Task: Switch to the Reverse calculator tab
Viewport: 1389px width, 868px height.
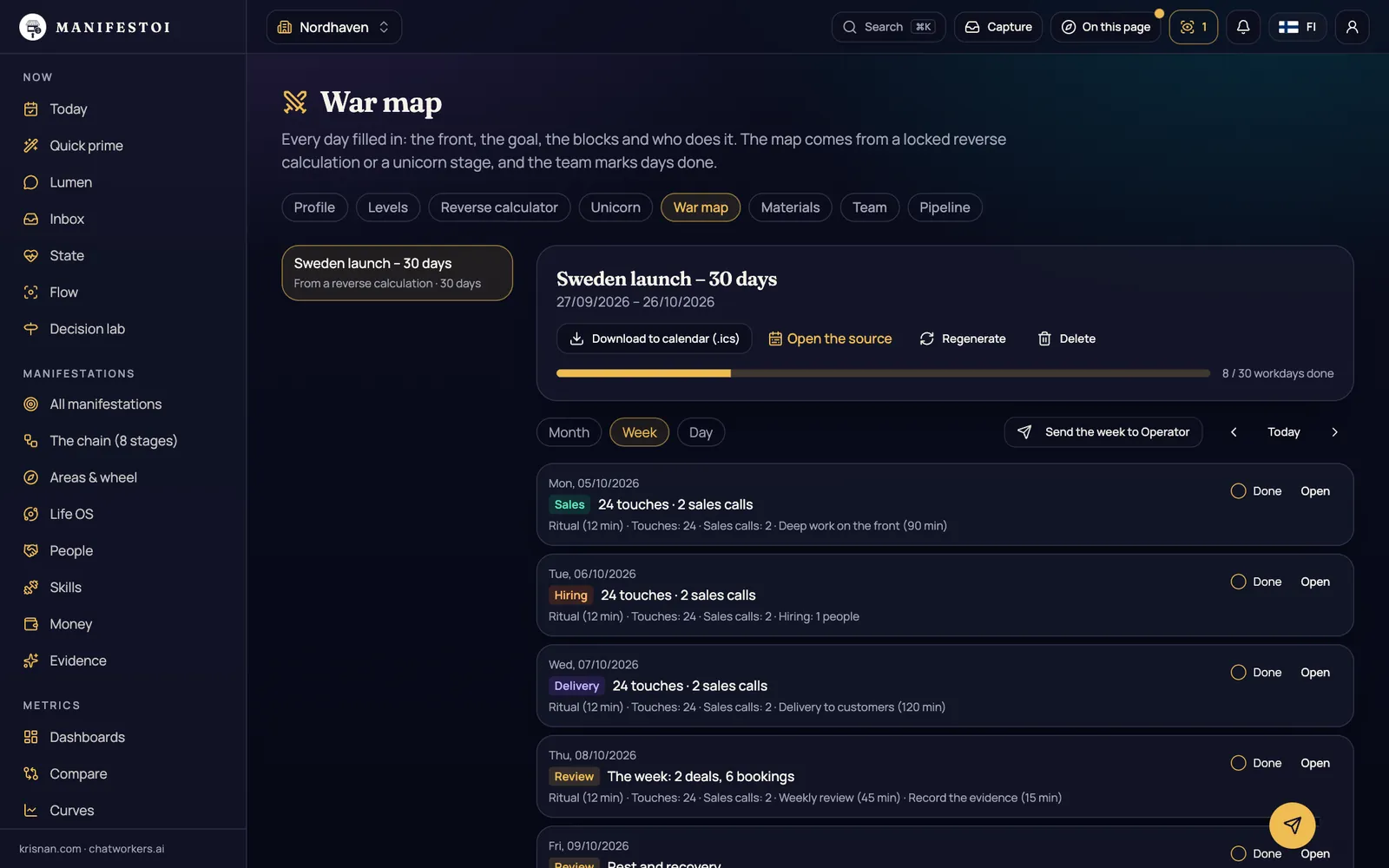Action: 499,207
